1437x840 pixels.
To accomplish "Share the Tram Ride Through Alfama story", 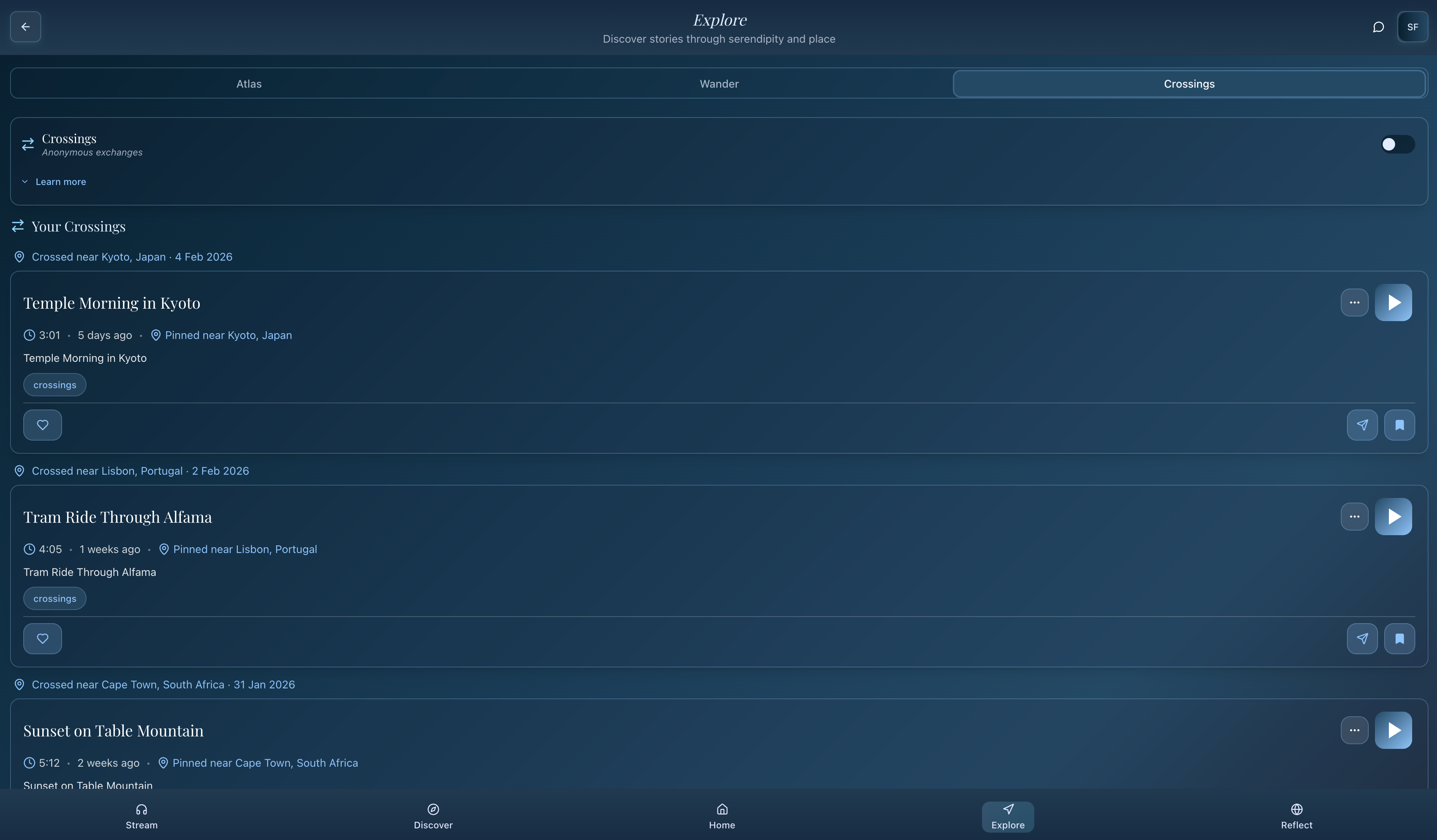I will pyautogui.click(x=1362, y=638).
